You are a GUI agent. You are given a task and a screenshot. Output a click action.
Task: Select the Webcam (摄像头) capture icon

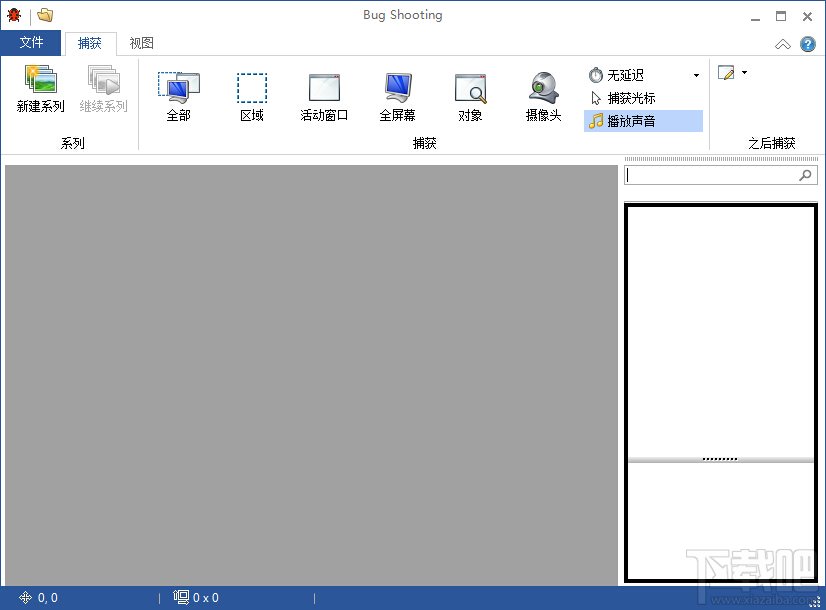[543, 88]
